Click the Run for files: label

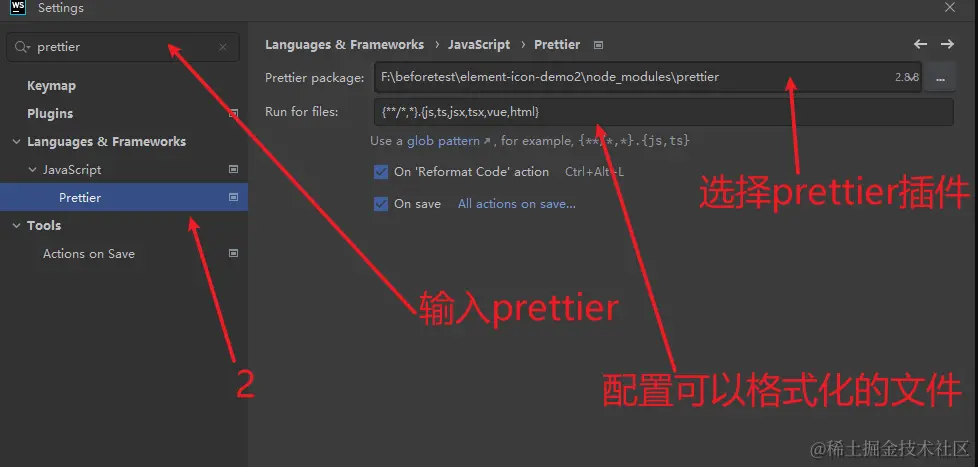301,112
